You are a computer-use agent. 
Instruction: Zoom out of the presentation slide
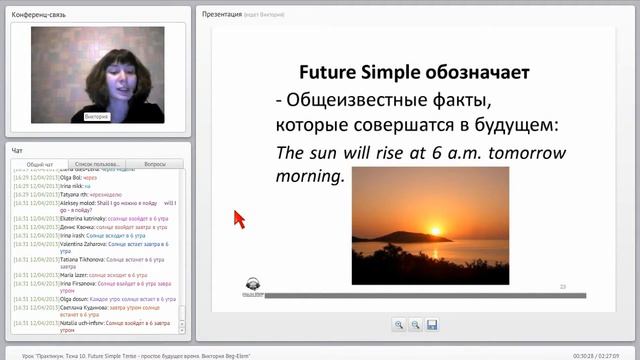(415, 325)
